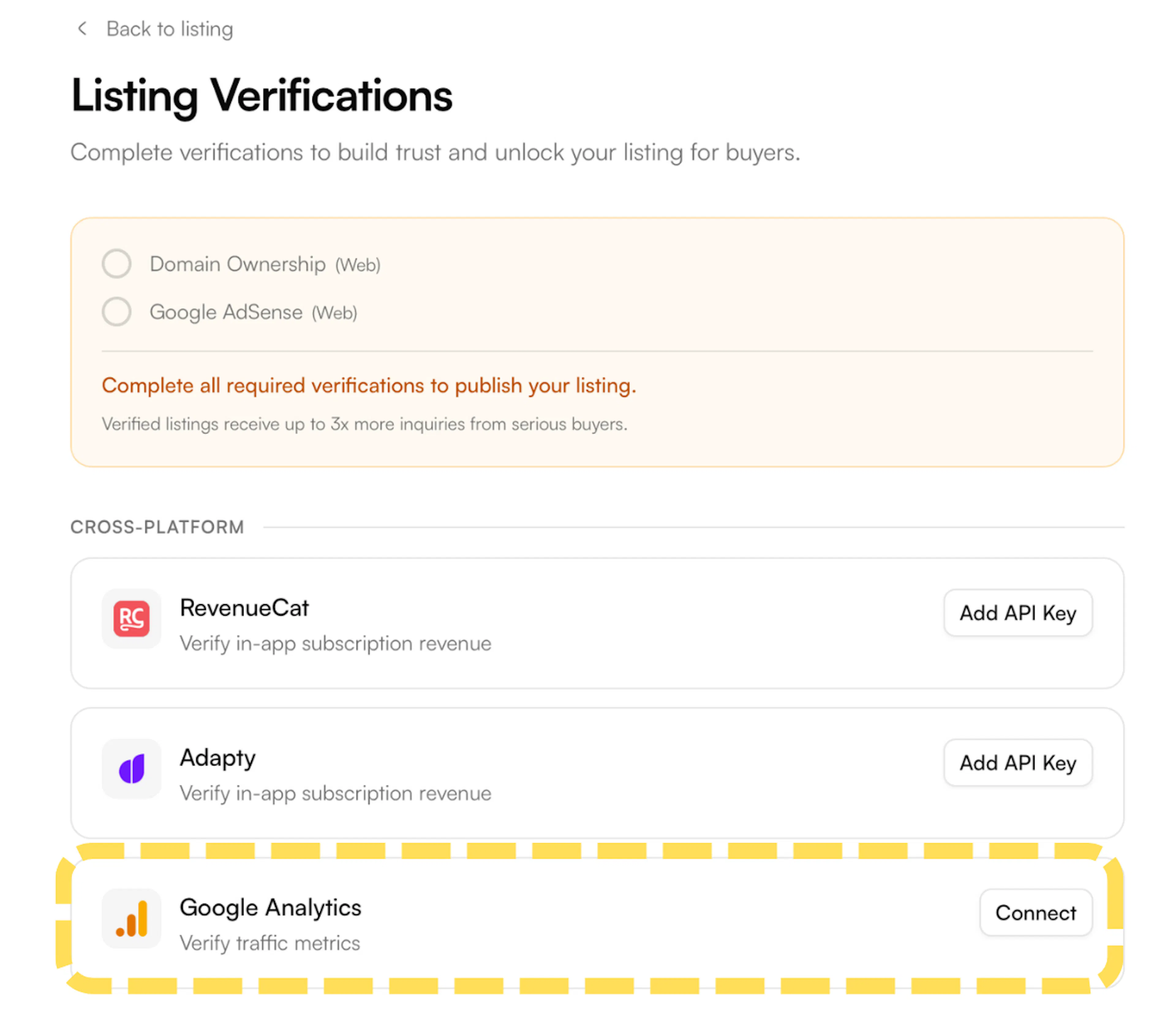Toggle the Google AdSense status circle
The height and width of the screenshot is (1027, 1176).
(x=116, y=312)
